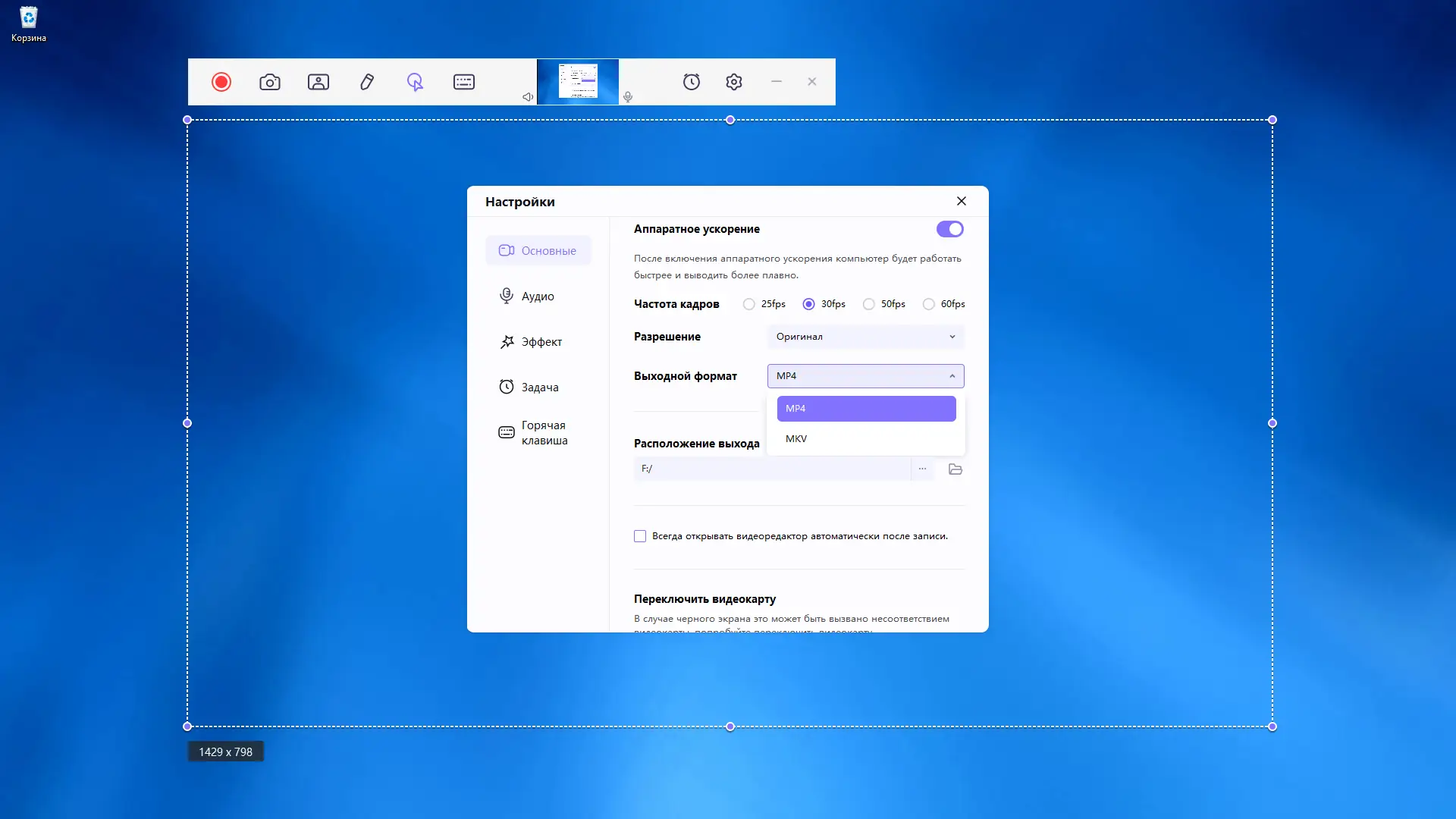Expand the Разрешение resolution dropdown

[865, 337]
